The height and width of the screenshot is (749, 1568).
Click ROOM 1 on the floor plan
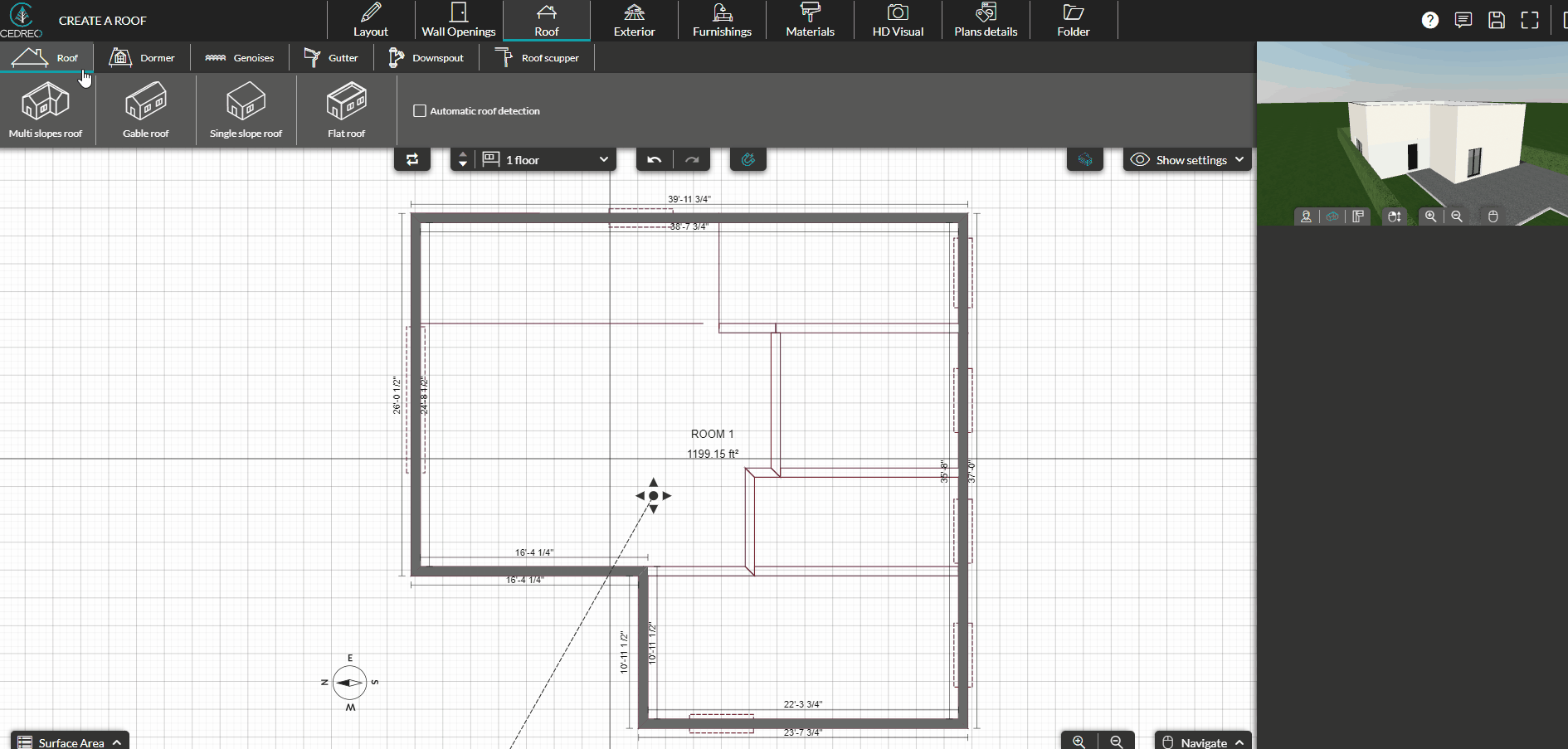tap(712, 434)
